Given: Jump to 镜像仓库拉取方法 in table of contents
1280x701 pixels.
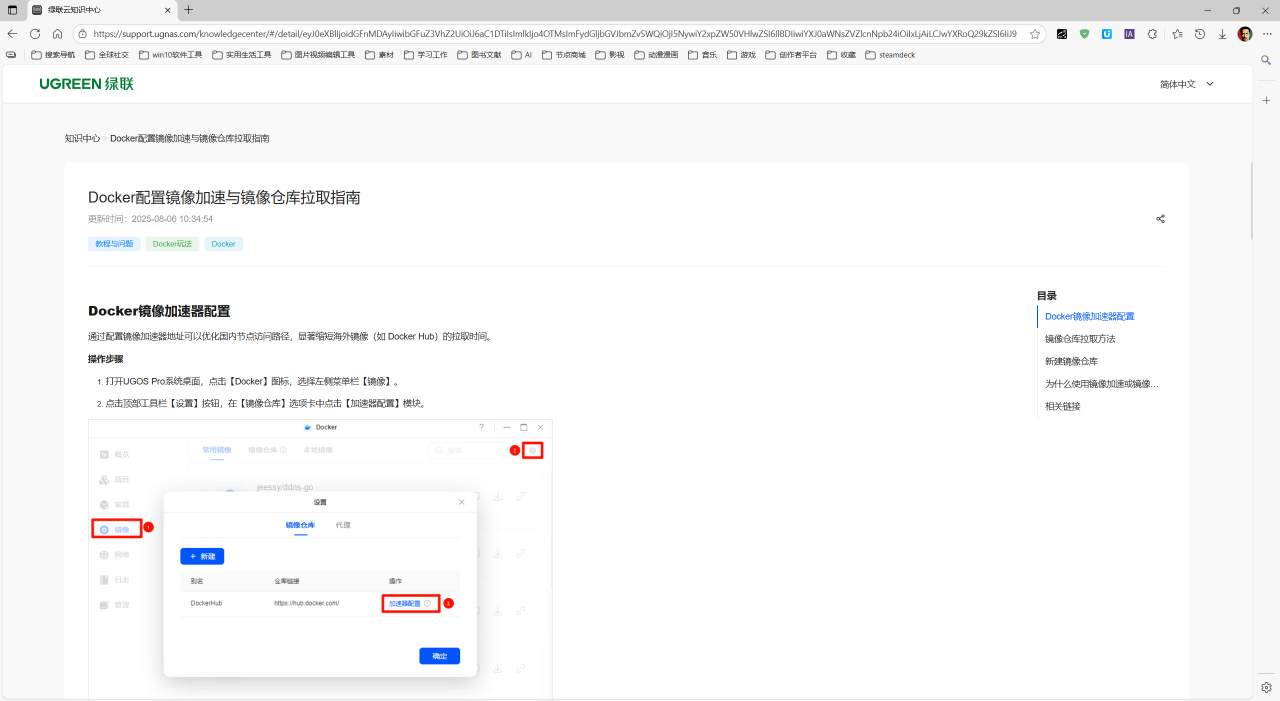Looking at the screenshot, I should [1080, 339].
